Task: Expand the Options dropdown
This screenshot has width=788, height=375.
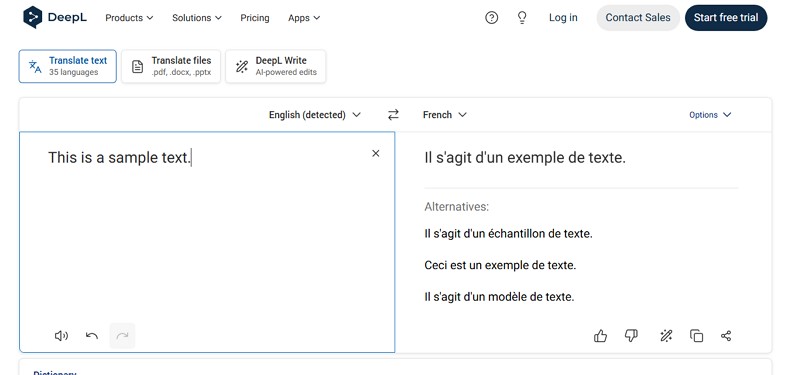Action: [x=710, y=115]
